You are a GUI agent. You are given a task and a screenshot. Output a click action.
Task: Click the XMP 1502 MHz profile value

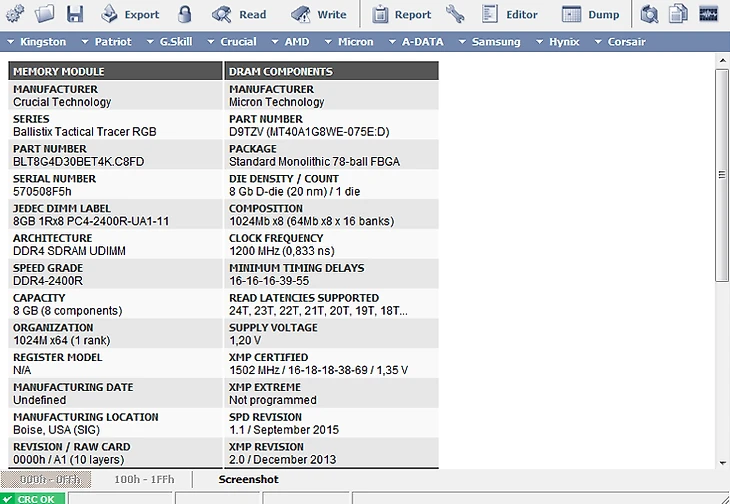318,370
